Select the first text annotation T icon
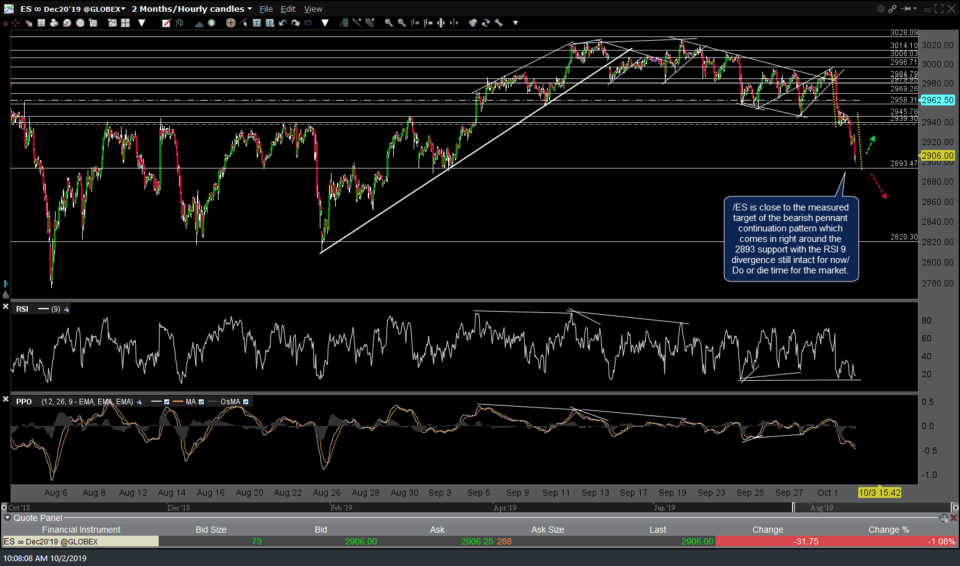960x566 pixels. tap(257, 23)
